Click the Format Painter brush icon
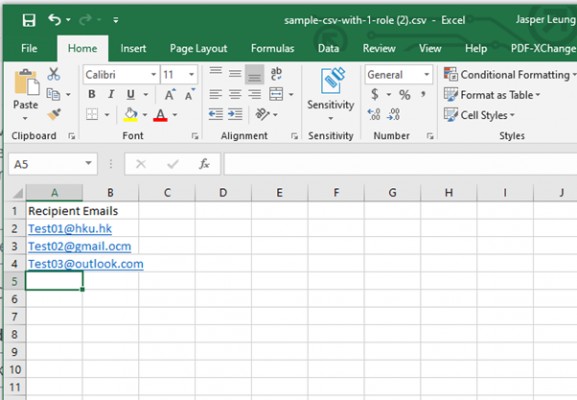The width and height of the screenshot is (577, 400). coord(54,114)
